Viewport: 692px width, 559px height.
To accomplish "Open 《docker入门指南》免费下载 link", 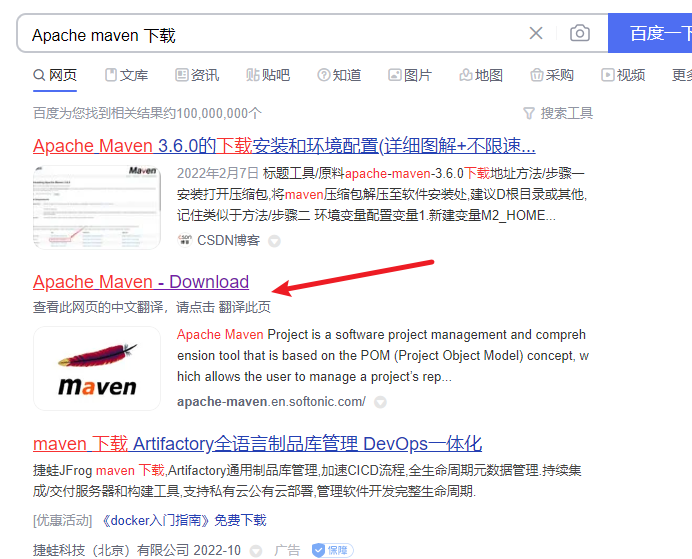I will pyautogui.click(x=184, y=521).
